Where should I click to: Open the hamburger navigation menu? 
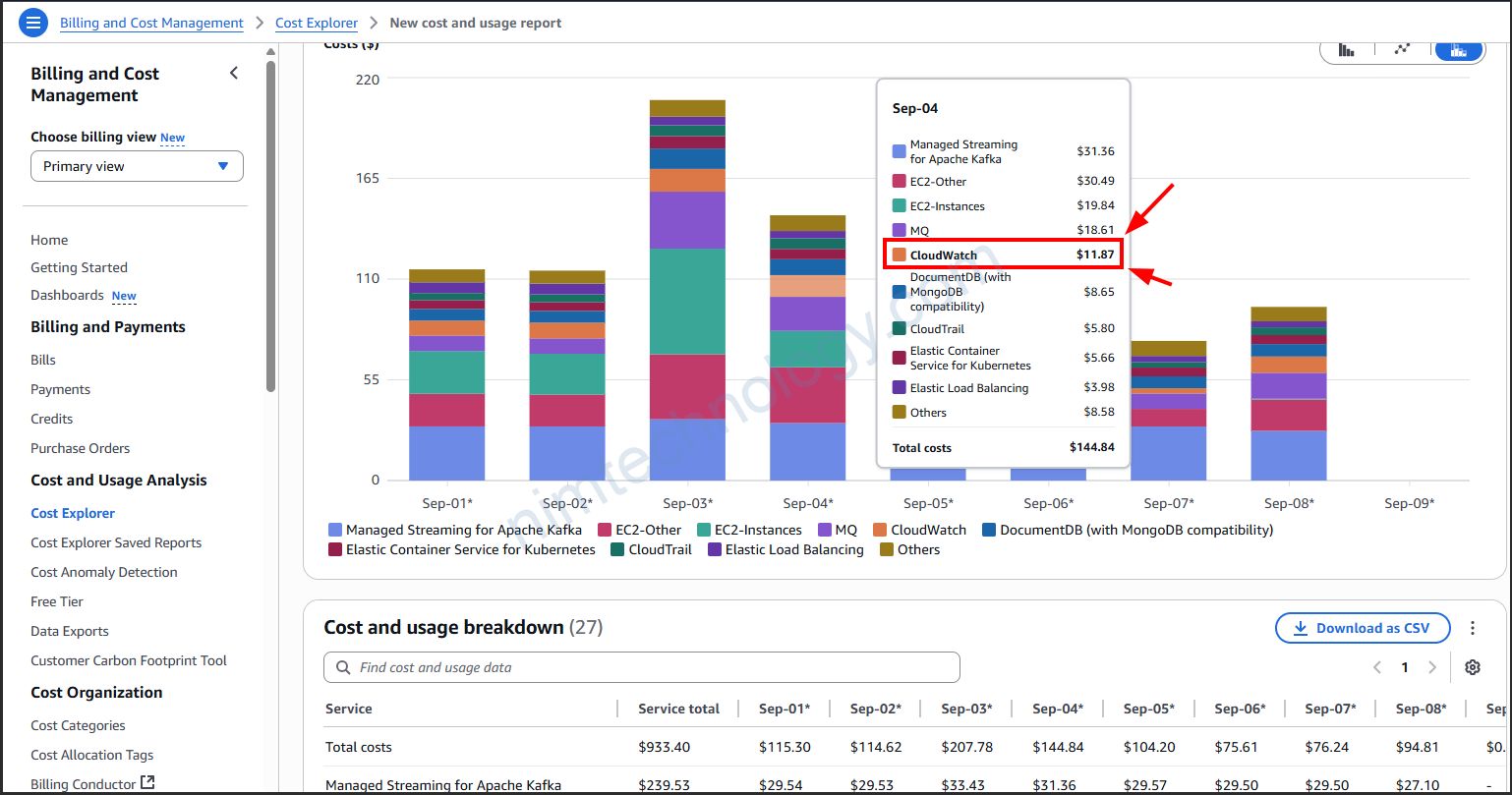tap(33, 23)
